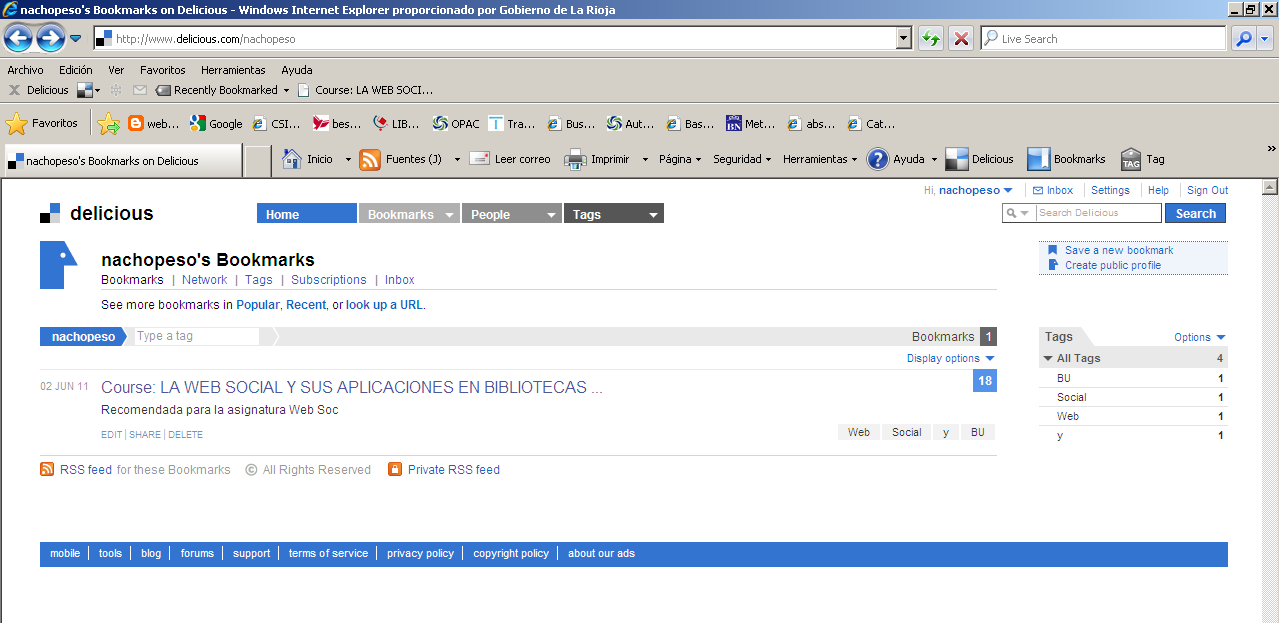Image resolution: width=1279 pixels, height=623 pixels.
Task: Click the Ayuda question mark icon
Action: pyautogui.click(x=878, y=159)
